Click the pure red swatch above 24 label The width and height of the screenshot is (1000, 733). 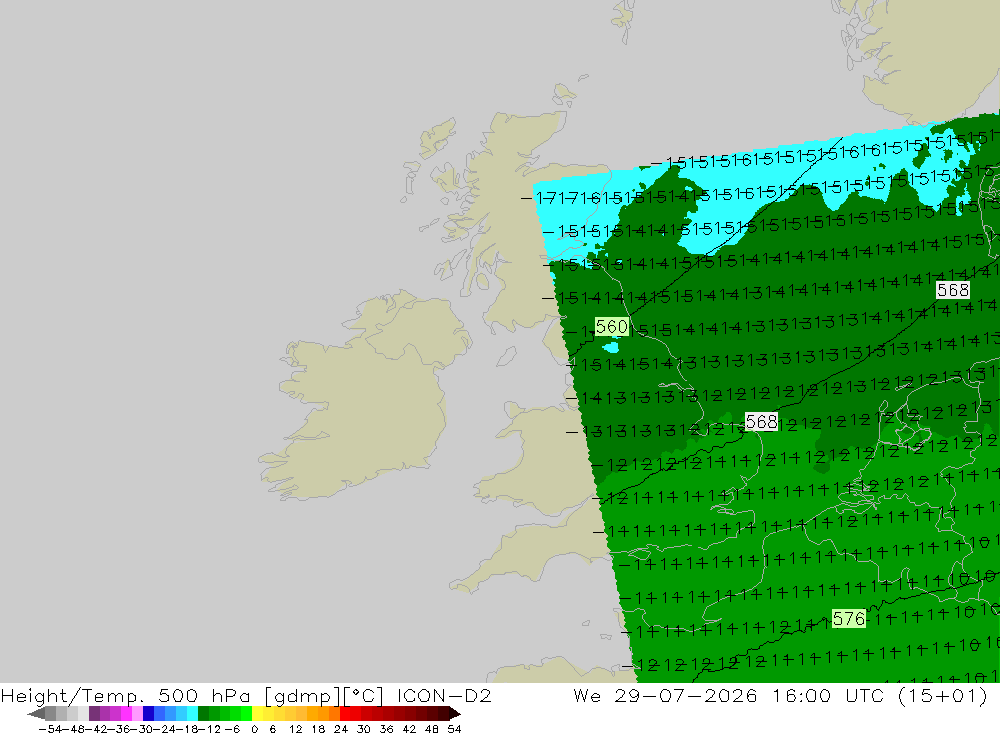pos(345,713)
